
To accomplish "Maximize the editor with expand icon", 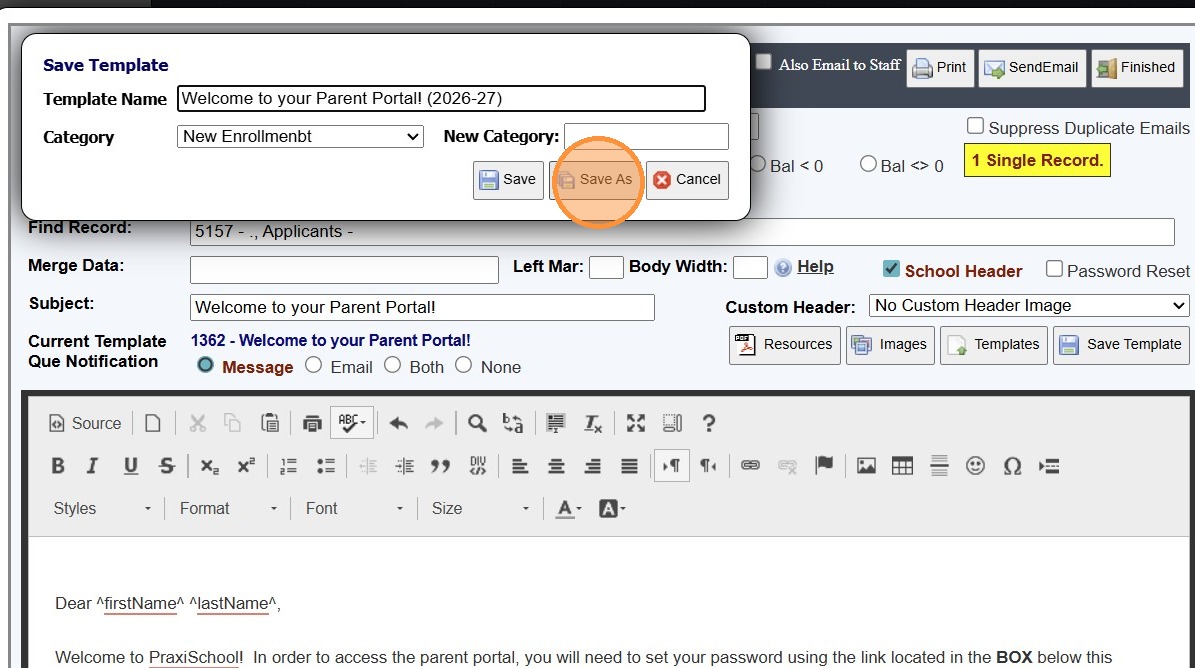I will tap(636, 423).
